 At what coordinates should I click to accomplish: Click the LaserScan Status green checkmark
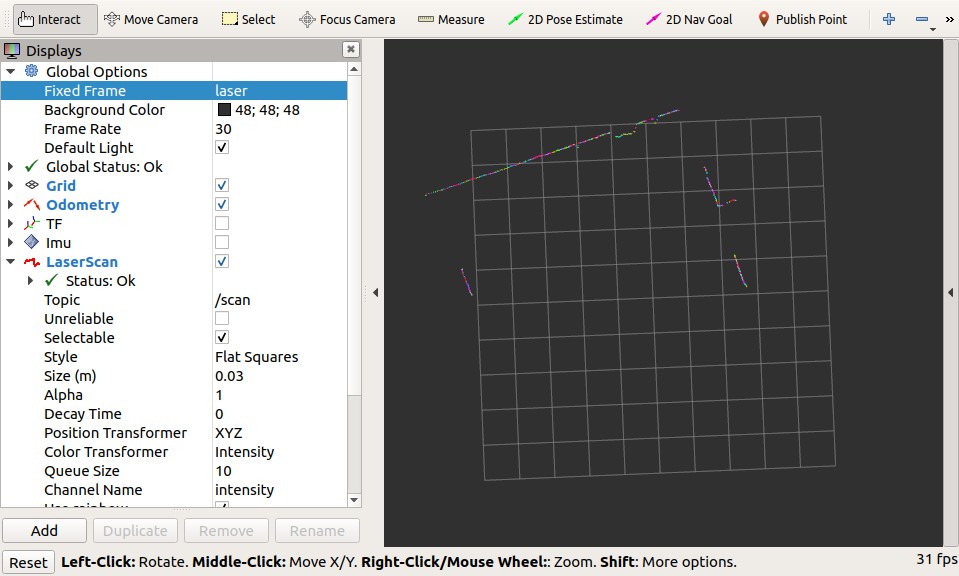51,280
